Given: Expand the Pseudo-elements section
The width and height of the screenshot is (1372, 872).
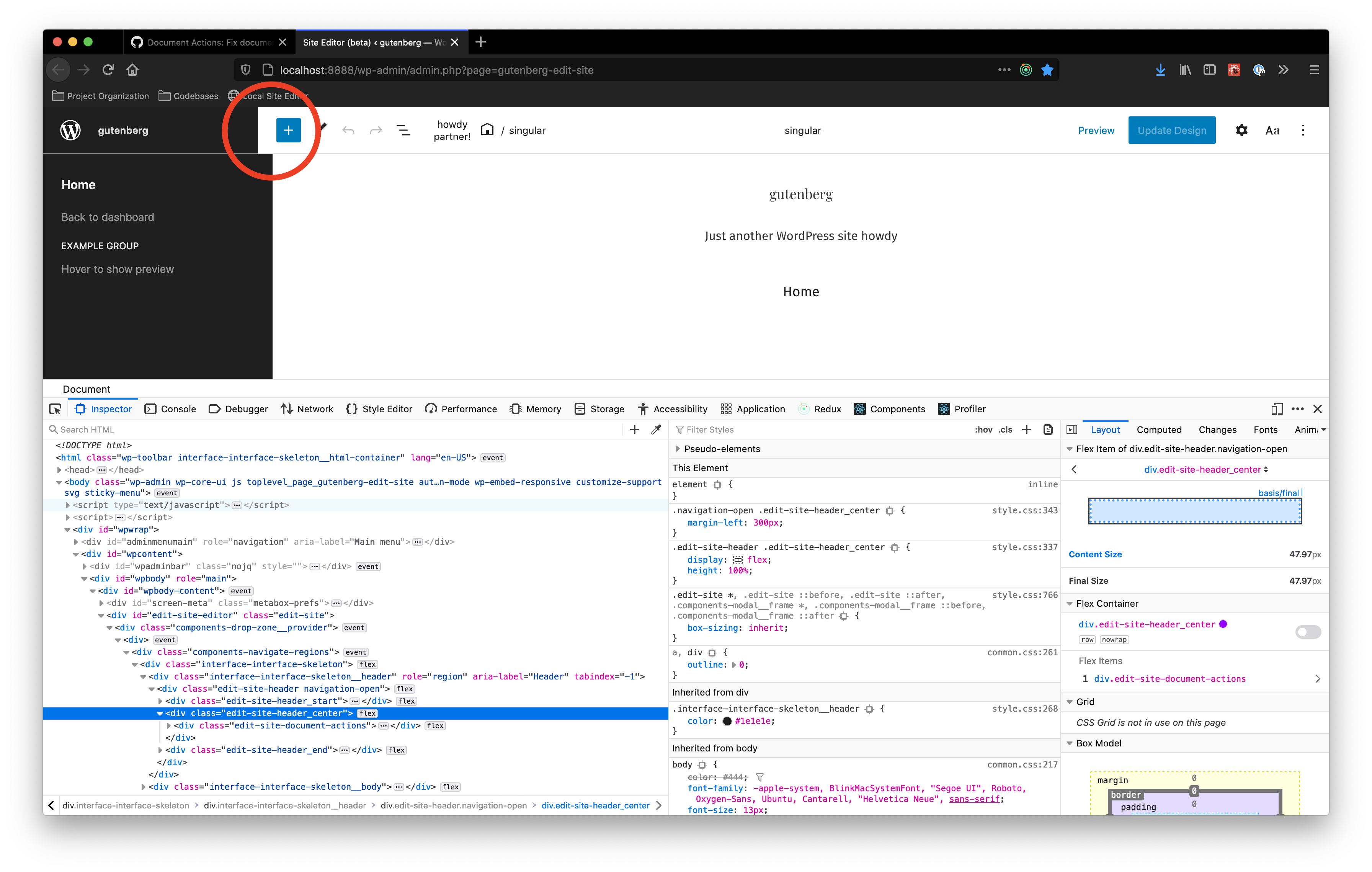Looking at the screenshot, I should coord(678,449).
